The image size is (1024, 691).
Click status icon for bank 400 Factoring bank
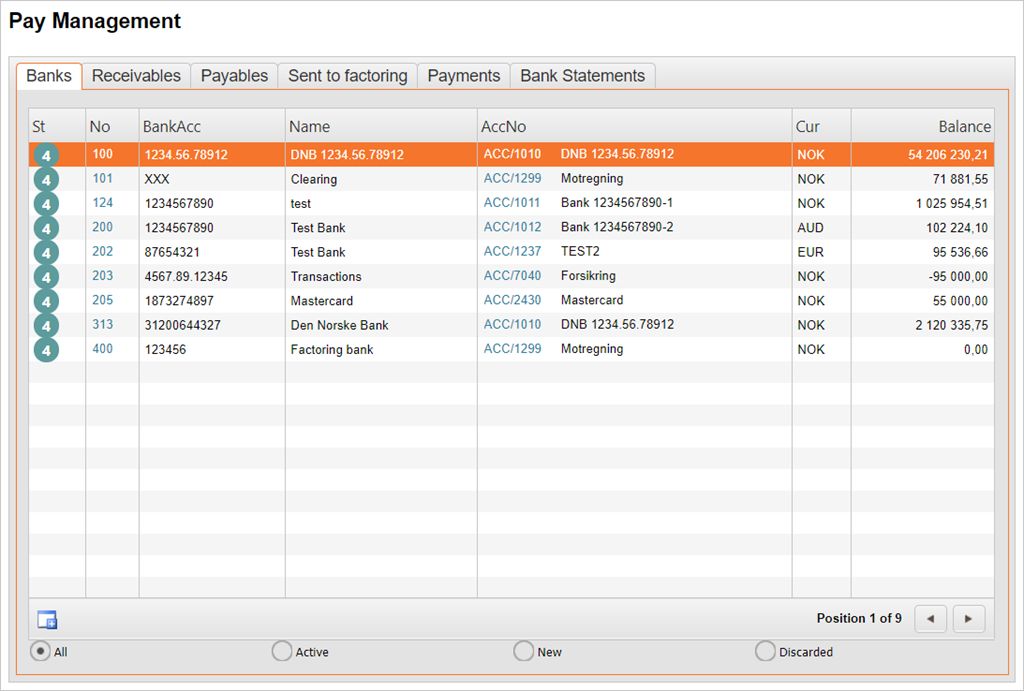tap(46, 350)
